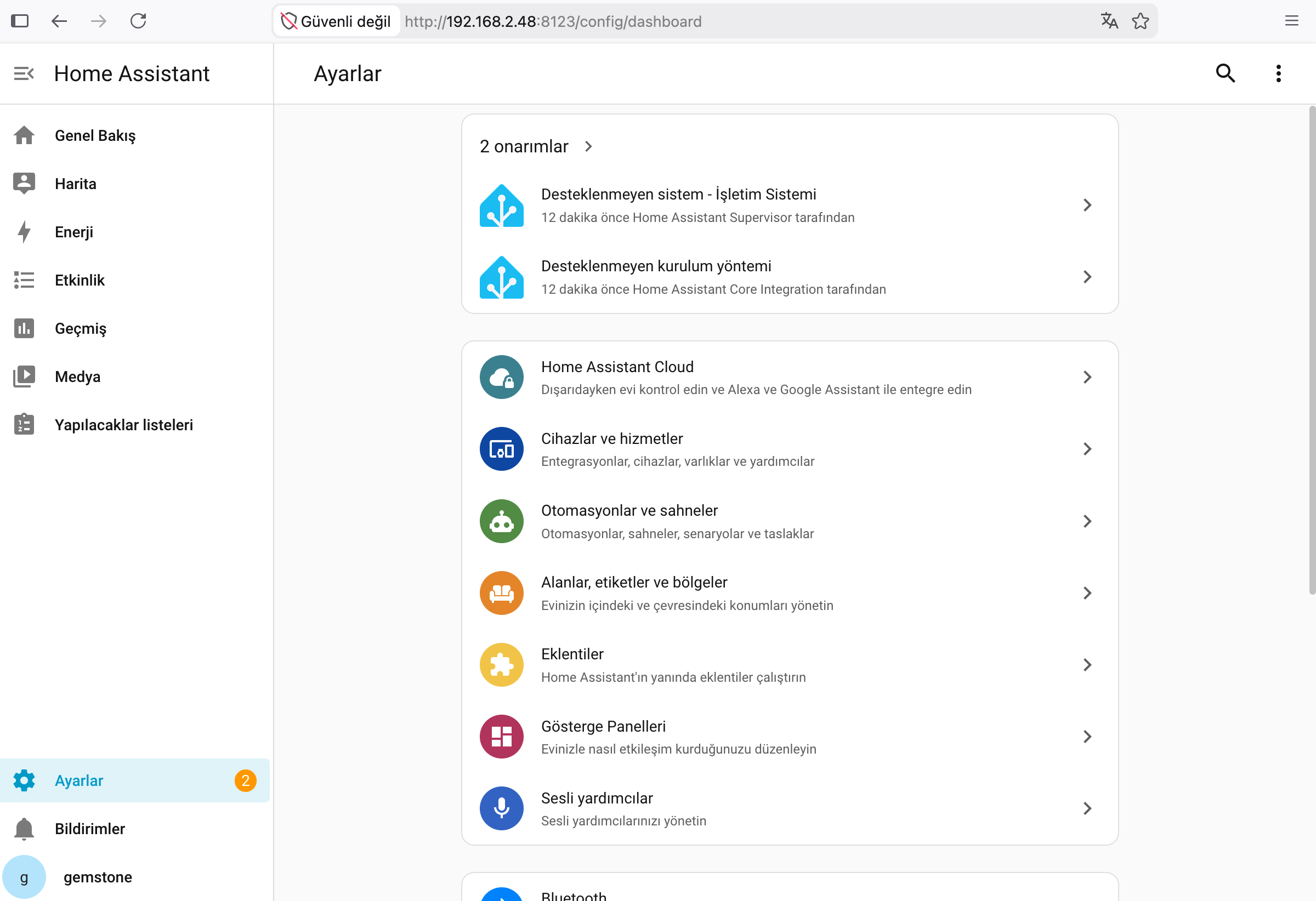
Task: Select Geçmiş label in sidebar
Action: coord(81,329)
